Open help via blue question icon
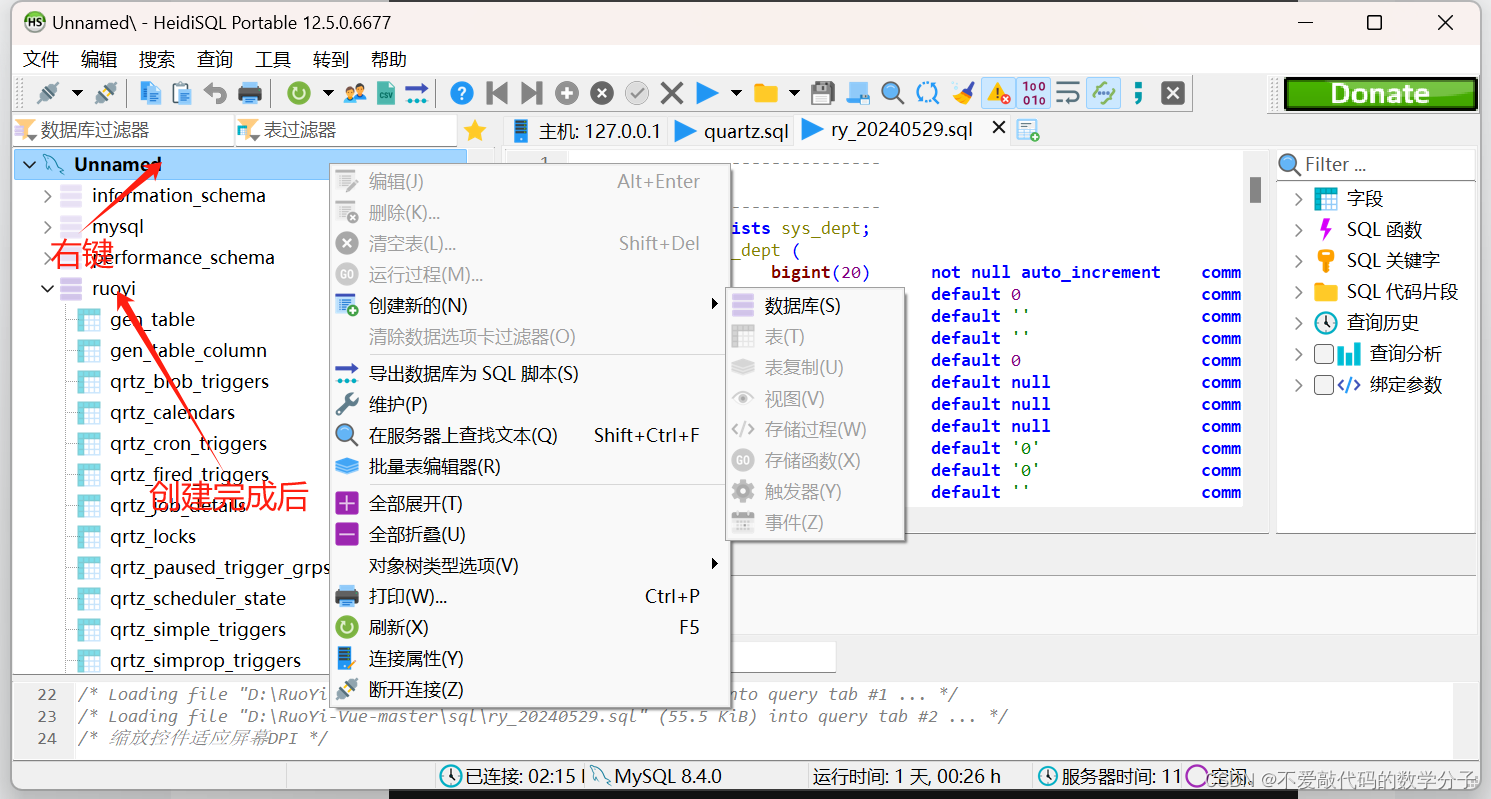Viewport: 1491px width, 799px height. (461, 93)
